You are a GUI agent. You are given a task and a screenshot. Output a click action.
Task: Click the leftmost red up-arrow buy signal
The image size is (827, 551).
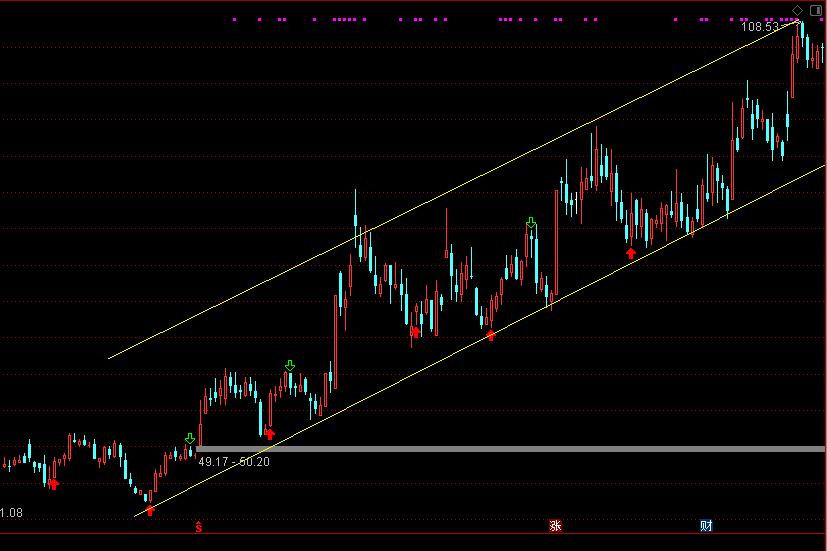coord(53,484)
